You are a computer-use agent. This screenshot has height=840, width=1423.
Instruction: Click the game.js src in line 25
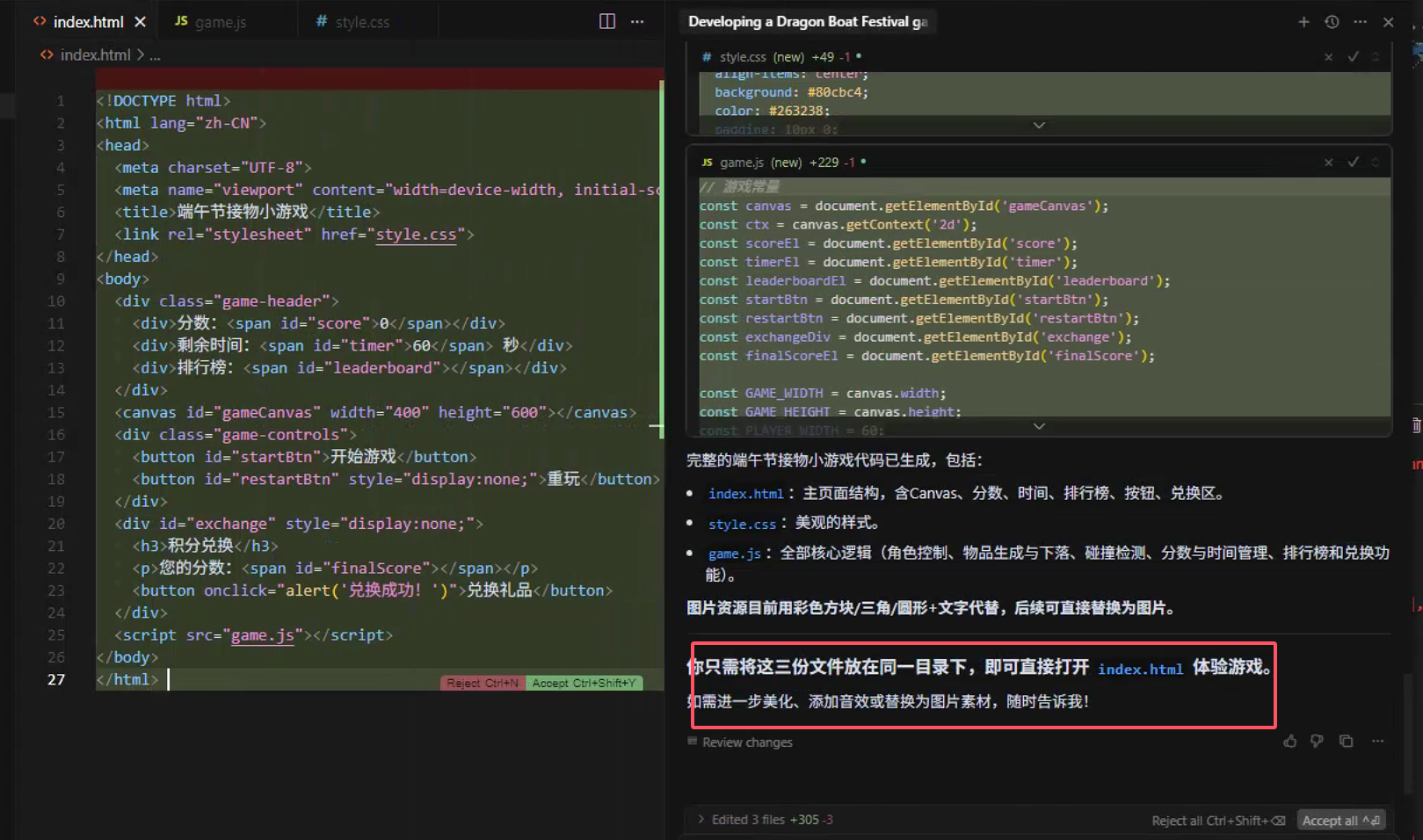pos(262,635)
